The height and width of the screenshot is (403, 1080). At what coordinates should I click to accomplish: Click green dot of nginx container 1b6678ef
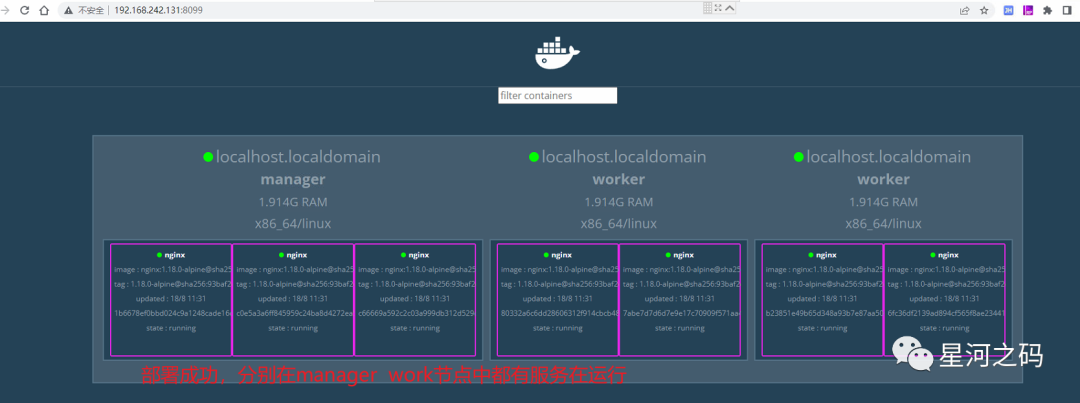click(x=159, y=255)
